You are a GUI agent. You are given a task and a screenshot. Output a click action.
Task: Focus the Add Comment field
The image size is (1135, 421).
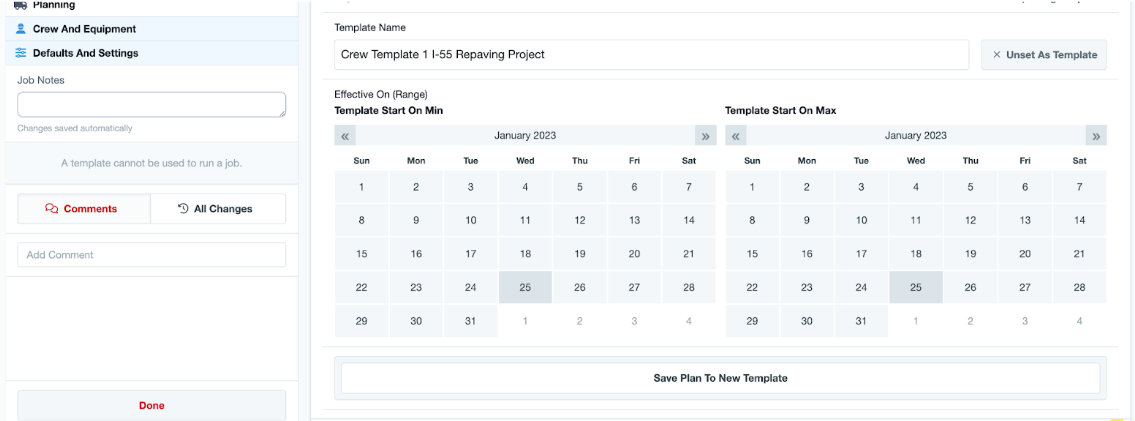pos(151,255)
